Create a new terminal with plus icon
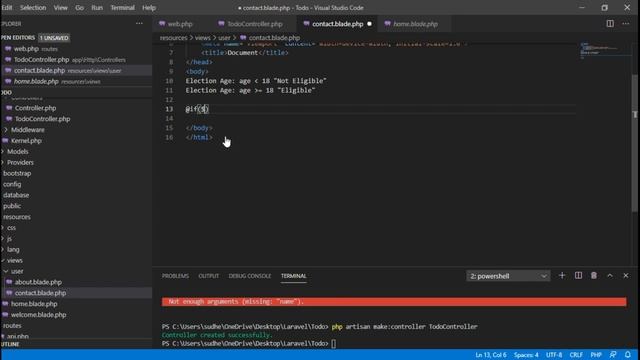Viewport: 640px width, 360px height. pos(562,276)
